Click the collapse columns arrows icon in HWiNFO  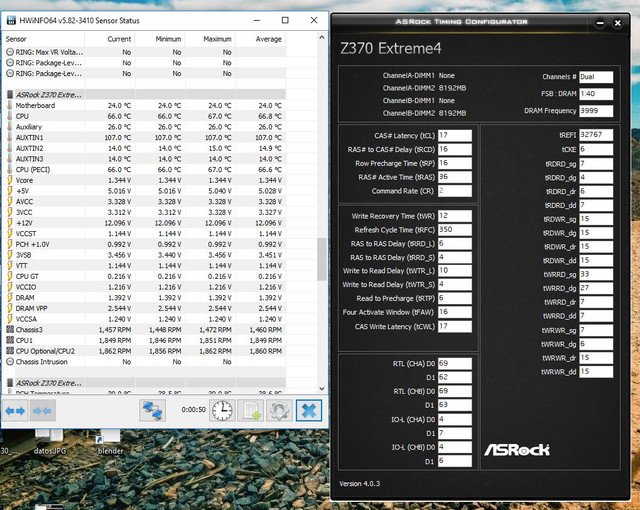coord(42,410)
